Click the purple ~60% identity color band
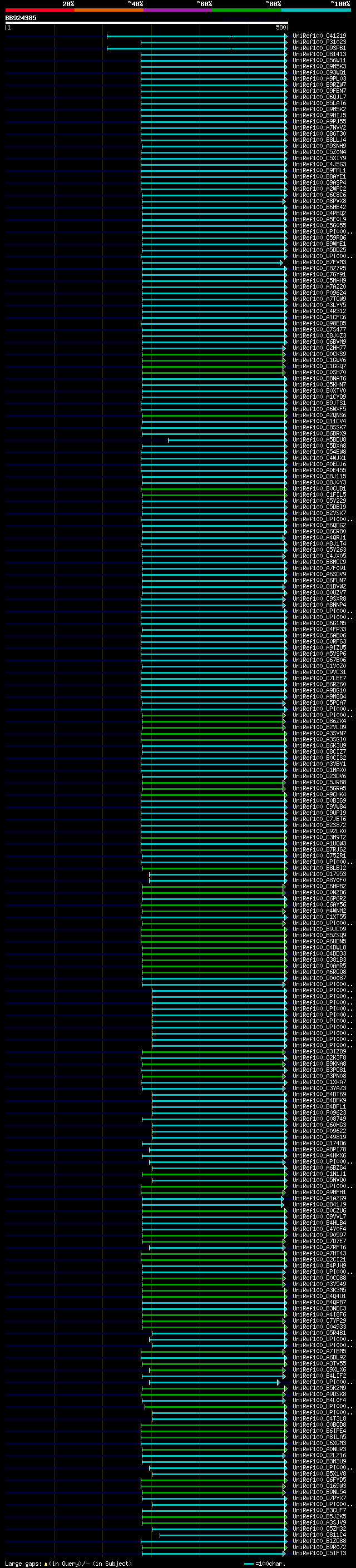Screen dimensions: 356x1568 [177, 10]
